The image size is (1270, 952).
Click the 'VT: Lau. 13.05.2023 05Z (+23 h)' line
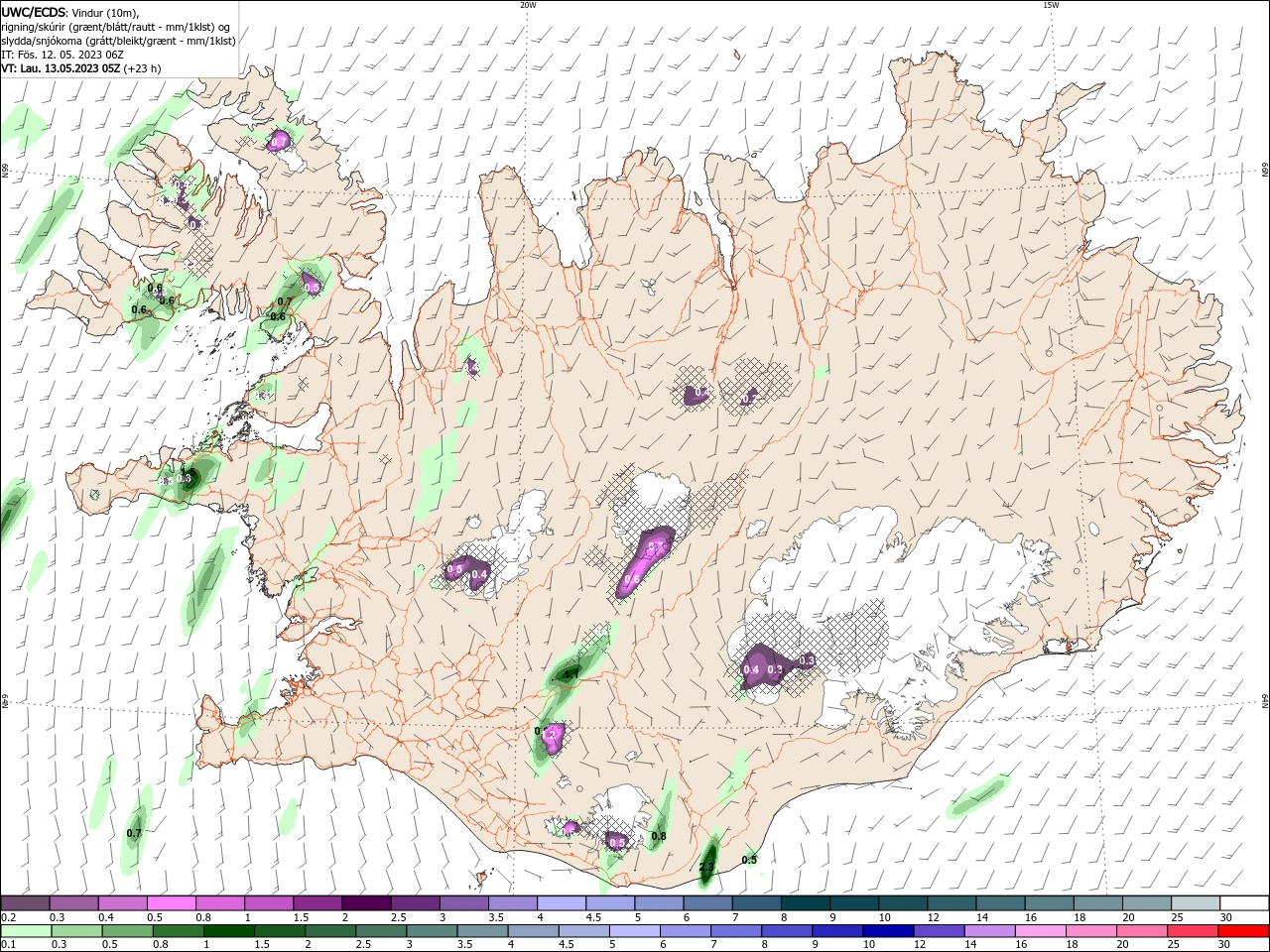(81, 68)
